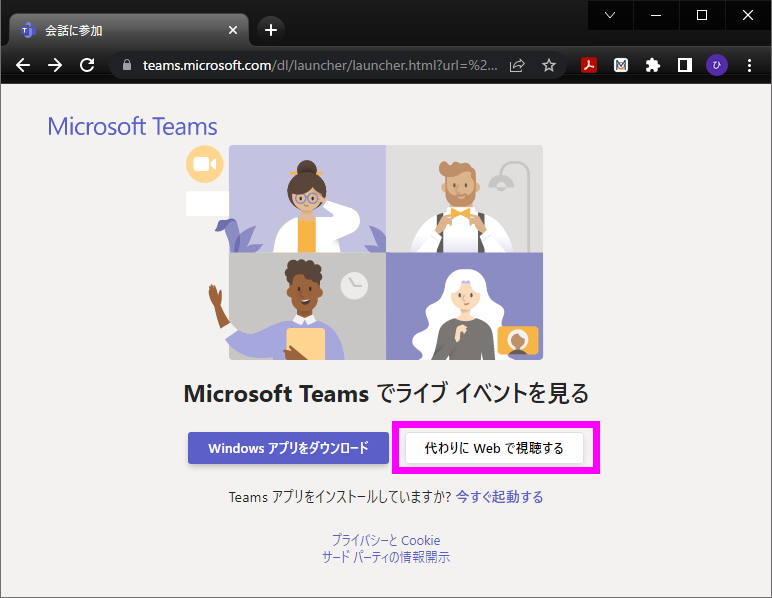
Task: Go forward to the next page
Action: (55, 65)
